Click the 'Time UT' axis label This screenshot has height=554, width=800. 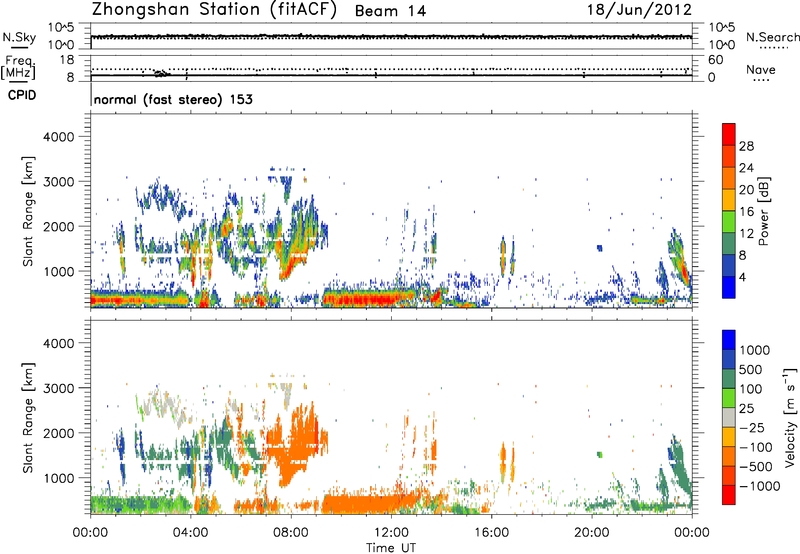[x=391, y=548]
